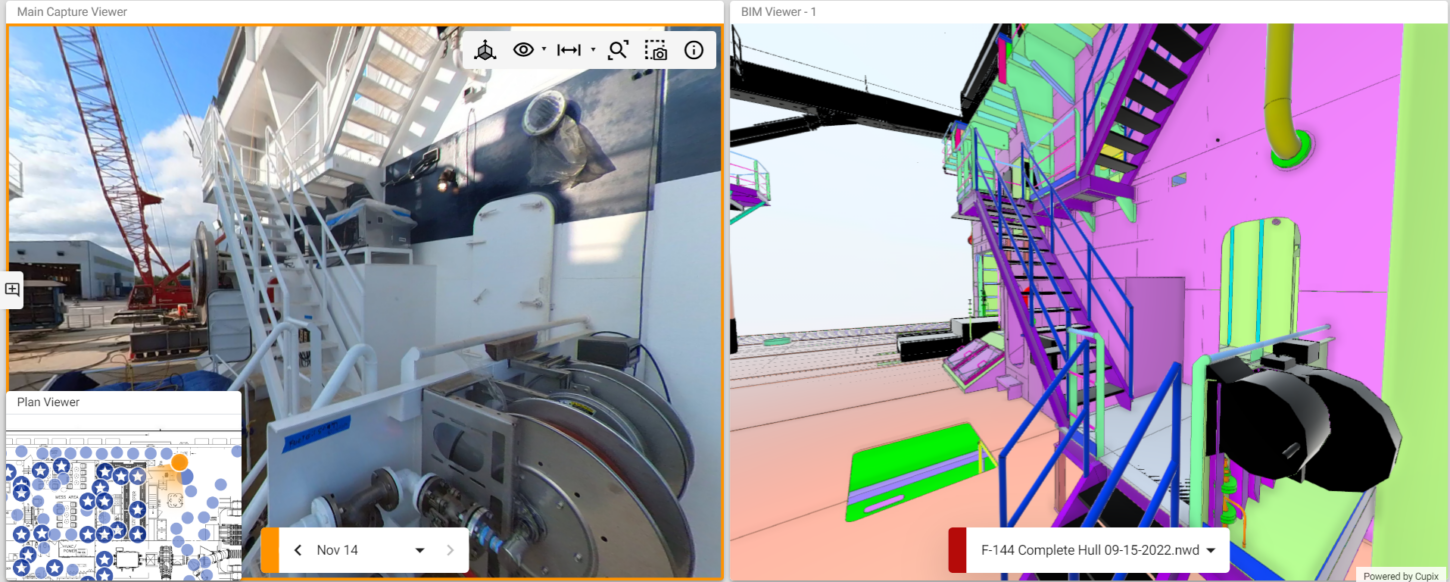This screenshot has height=582, width=1450.
Task: Open the measurement tool dropdown arrow
Action: point(593,49)
